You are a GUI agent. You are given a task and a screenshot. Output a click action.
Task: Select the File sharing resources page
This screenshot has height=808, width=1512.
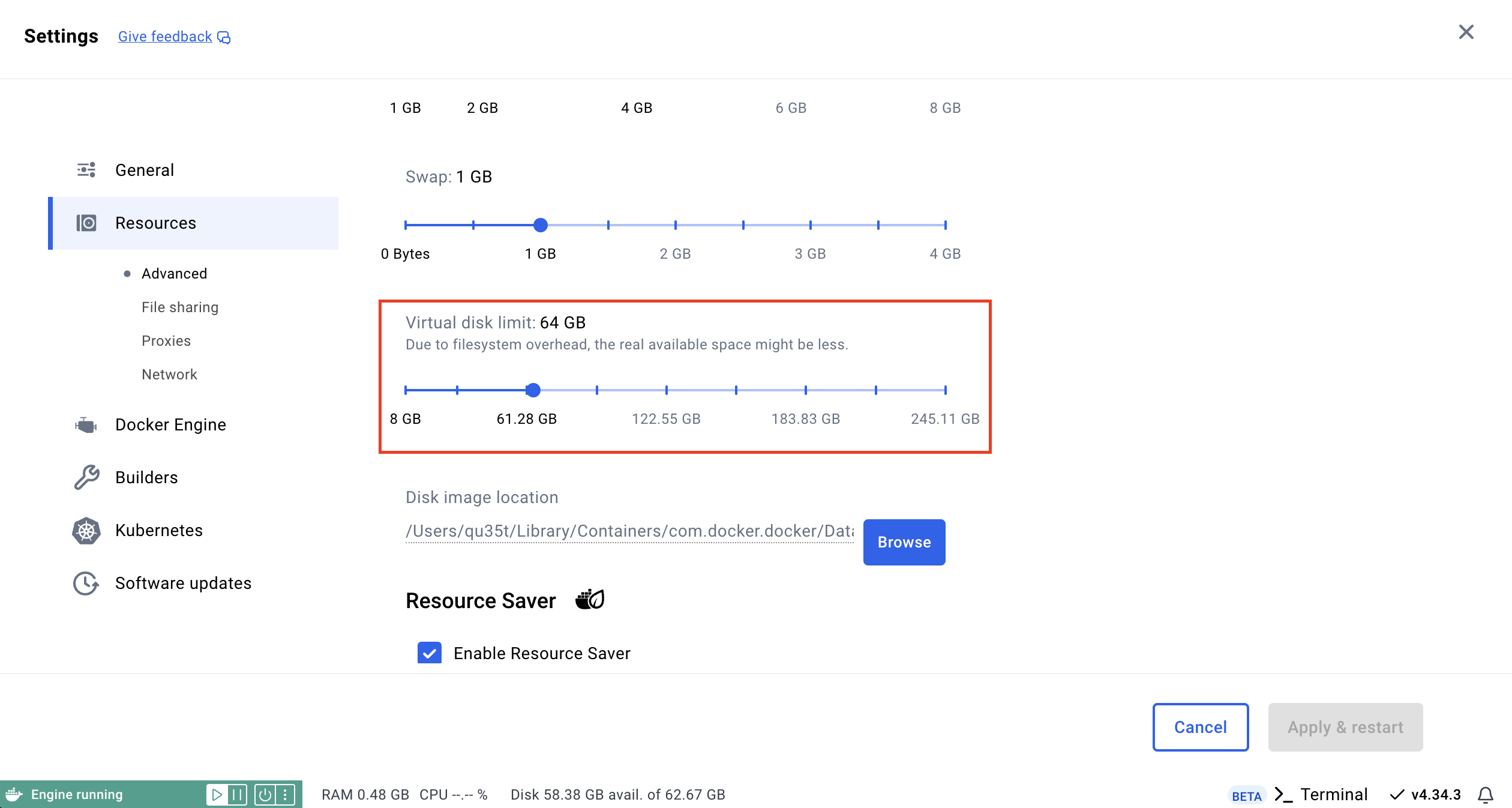[179, 307]
